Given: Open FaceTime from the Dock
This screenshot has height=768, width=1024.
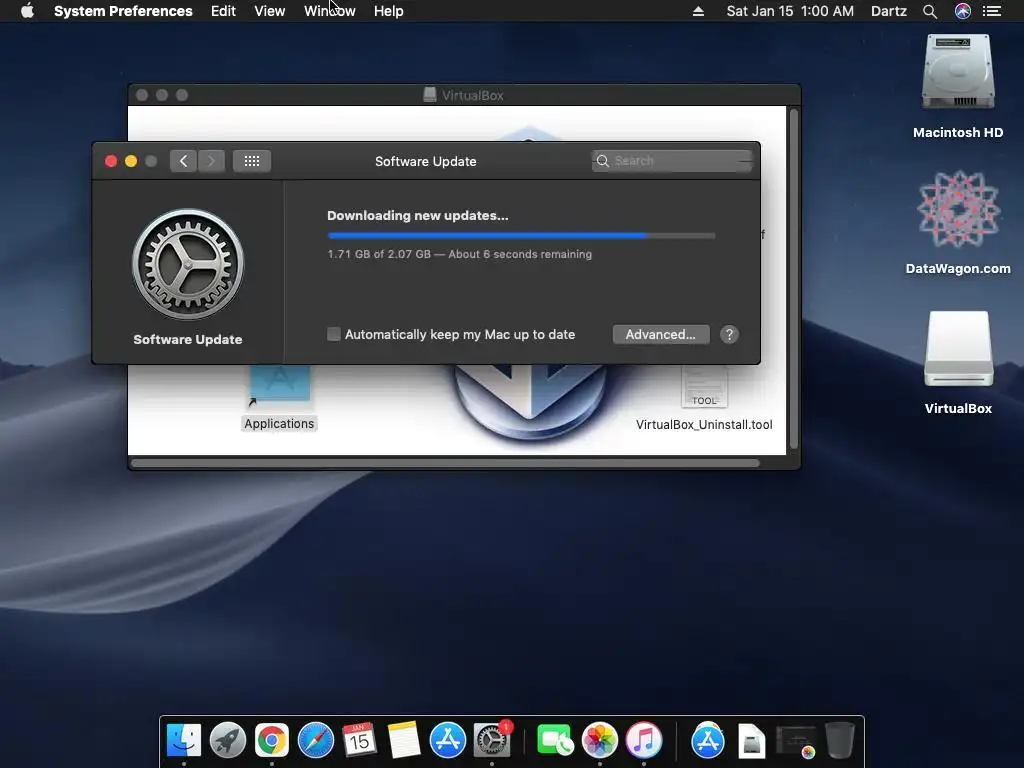Looking at the screenshot, I should 555,740.
